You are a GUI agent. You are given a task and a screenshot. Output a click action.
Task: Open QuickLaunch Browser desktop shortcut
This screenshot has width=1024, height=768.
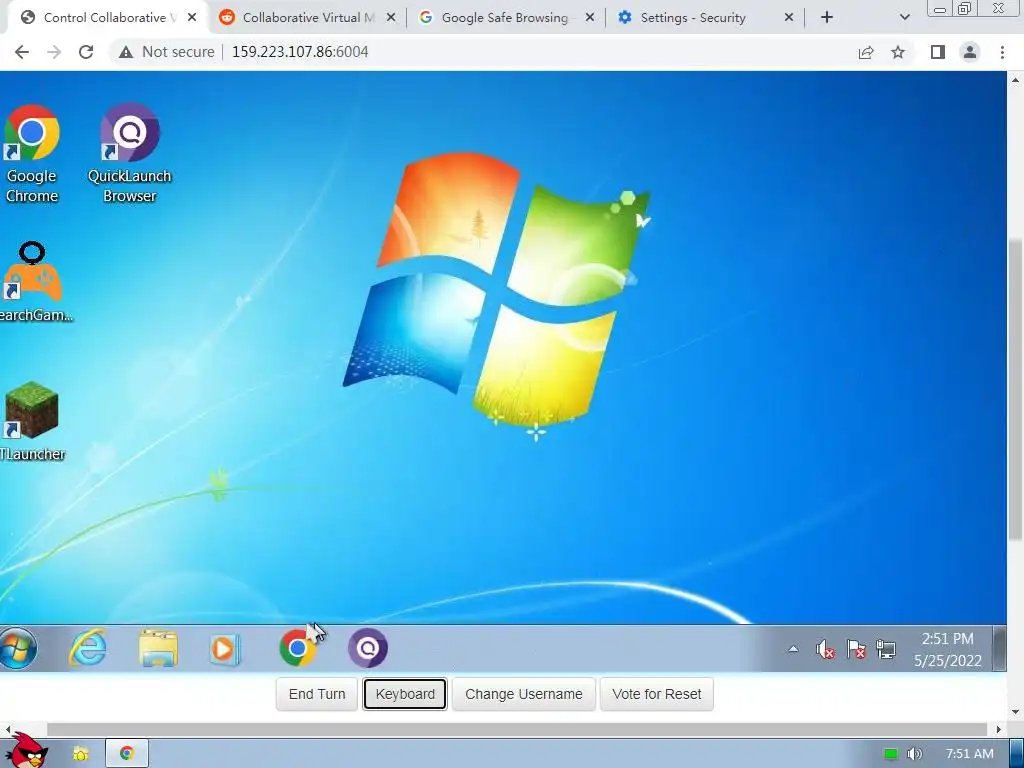point(129,154)
